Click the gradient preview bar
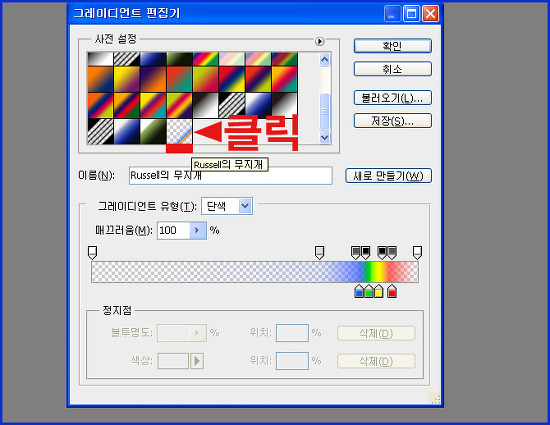Viewport: 550px width, 425px height. (255, 272)
